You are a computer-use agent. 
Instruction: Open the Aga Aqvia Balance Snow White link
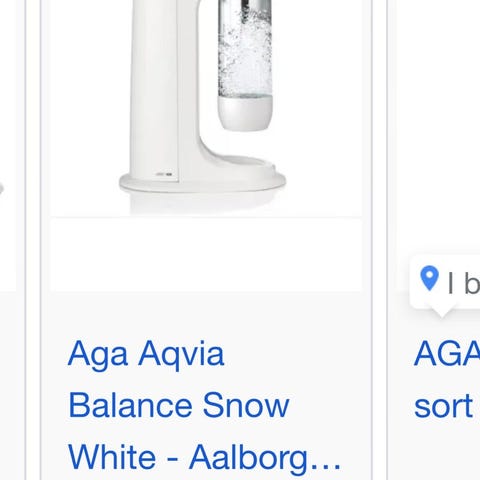[204, 405]
